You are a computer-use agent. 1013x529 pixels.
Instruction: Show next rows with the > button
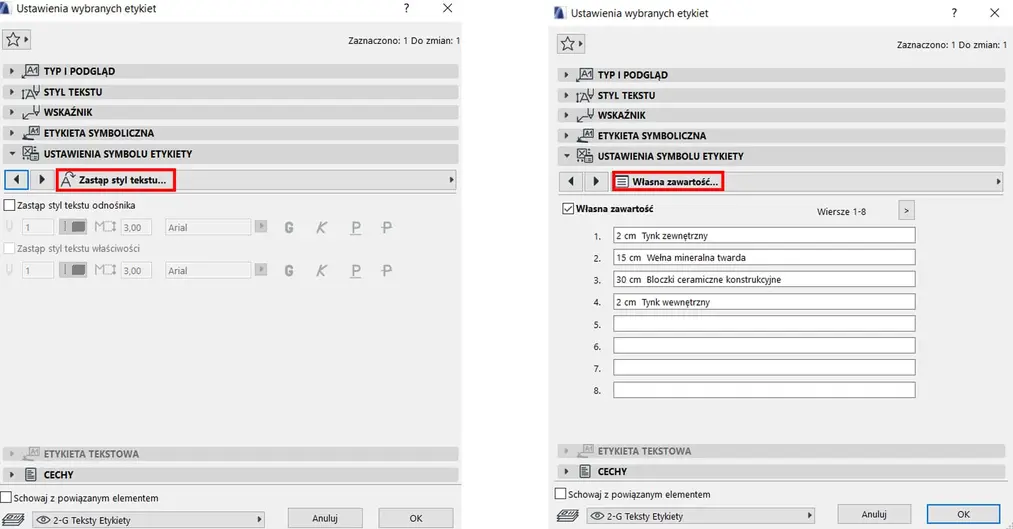tap(906, 211)
